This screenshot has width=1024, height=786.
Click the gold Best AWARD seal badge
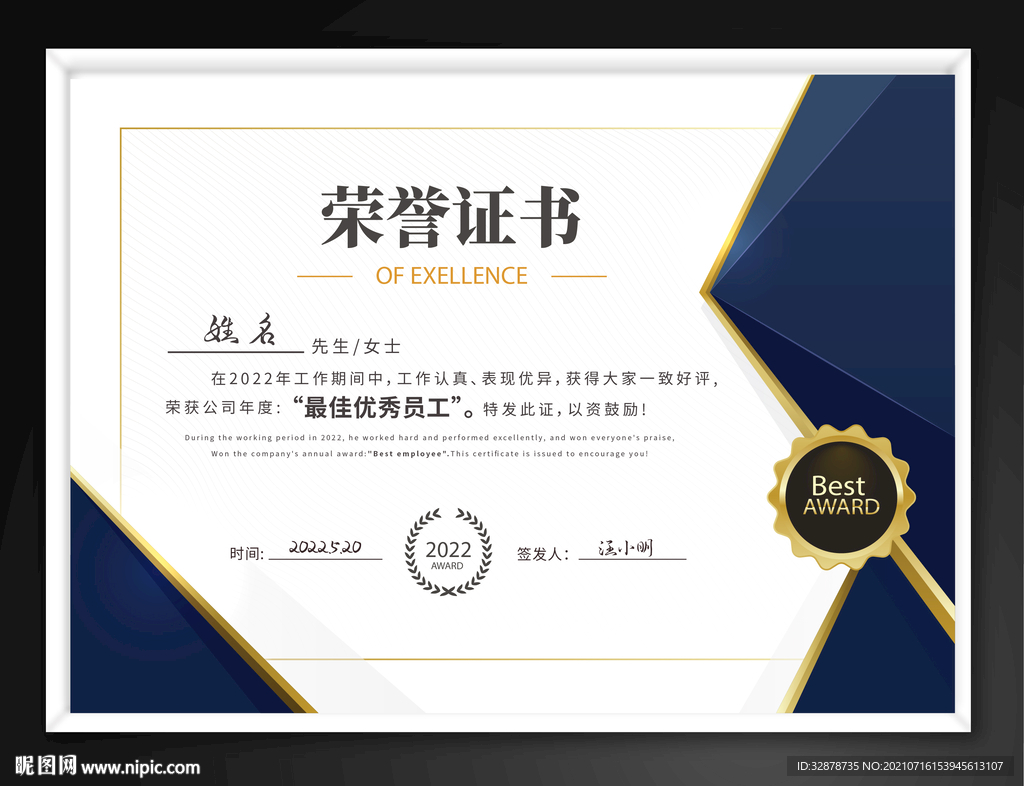point(841,497)
